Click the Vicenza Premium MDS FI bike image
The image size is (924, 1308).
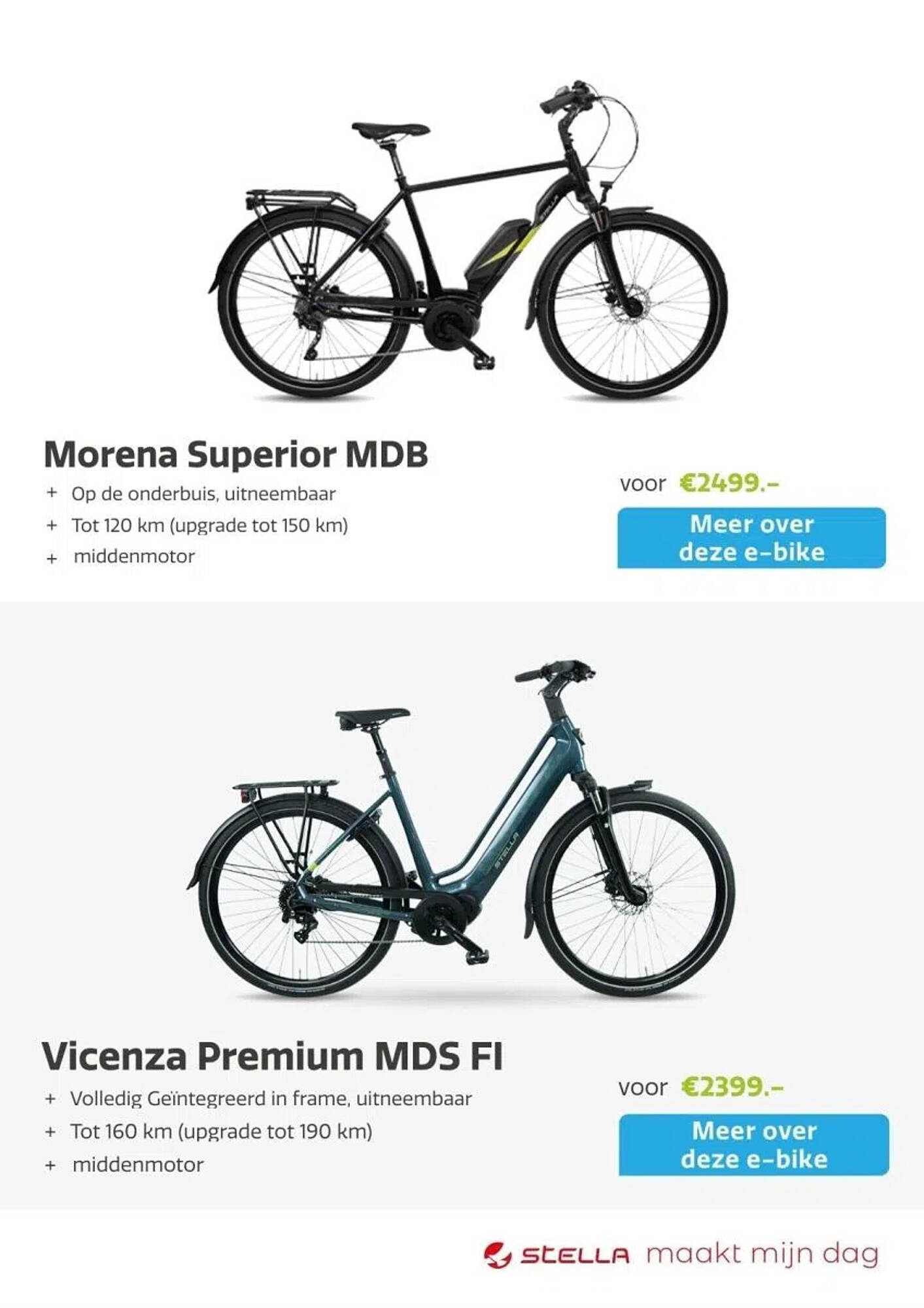[x=460, y=829]
